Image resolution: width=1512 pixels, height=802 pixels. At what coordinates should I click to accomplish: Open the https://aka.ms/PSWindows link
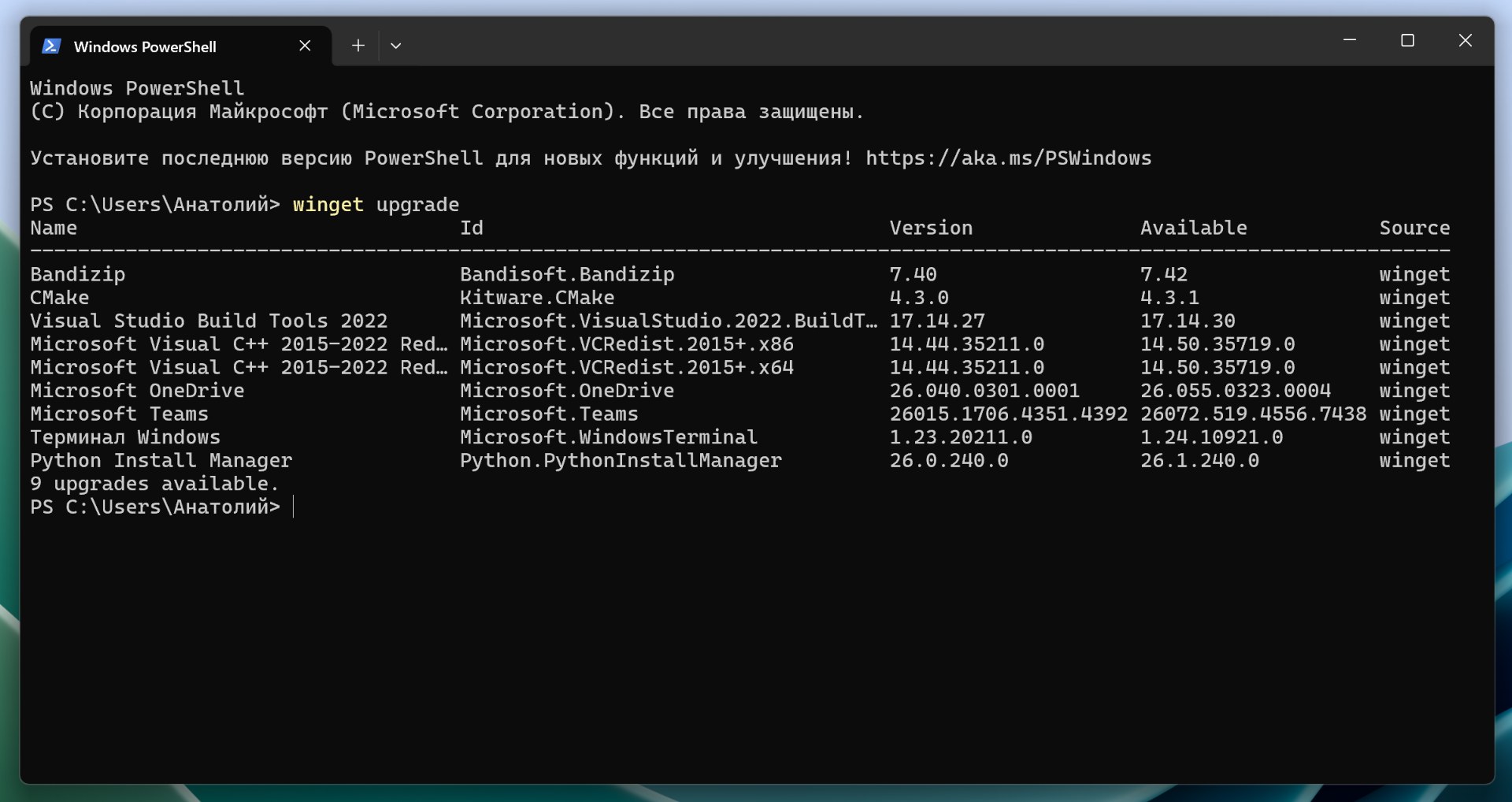point(1008,158)
